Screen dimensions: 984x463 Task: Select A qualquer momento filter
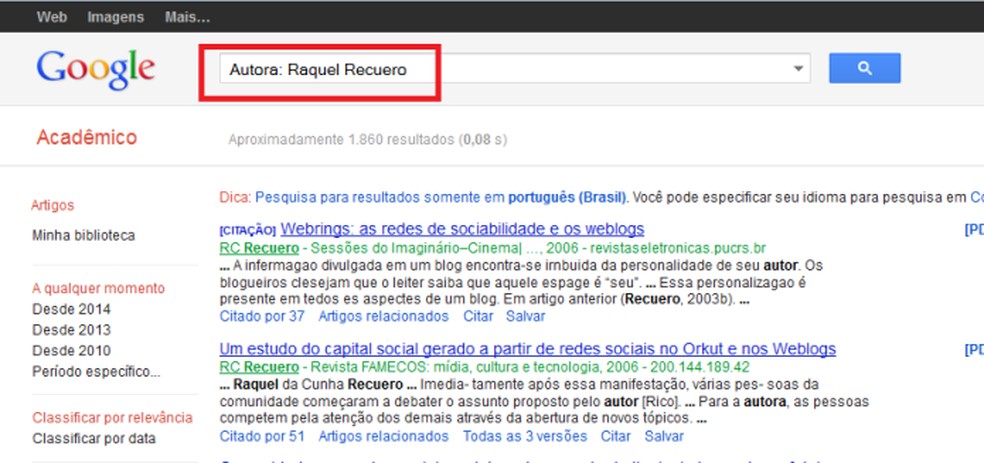99,288
